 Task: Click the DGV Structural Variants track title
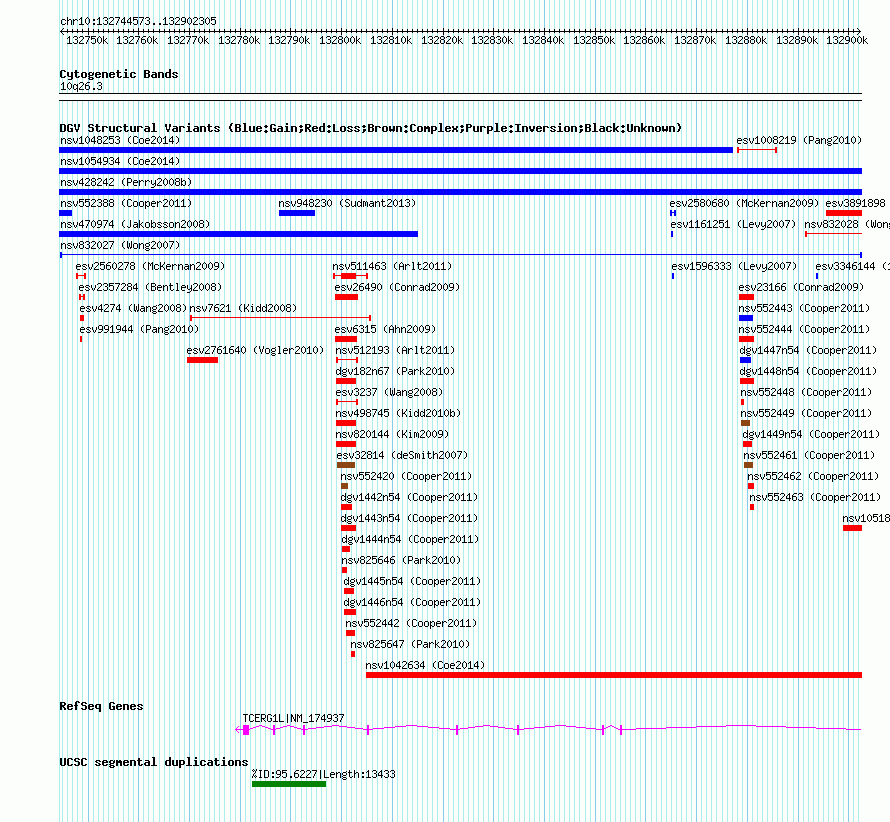pos(371,128)
